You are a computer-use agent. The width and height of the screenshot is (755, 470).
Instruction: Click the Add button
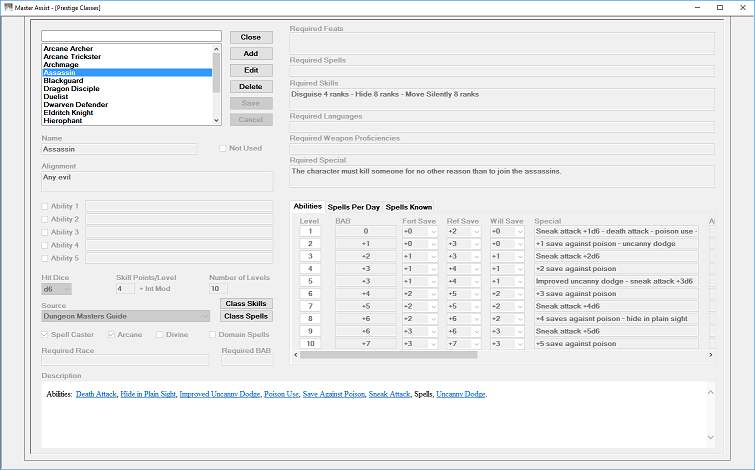click(x=251, y=53)
